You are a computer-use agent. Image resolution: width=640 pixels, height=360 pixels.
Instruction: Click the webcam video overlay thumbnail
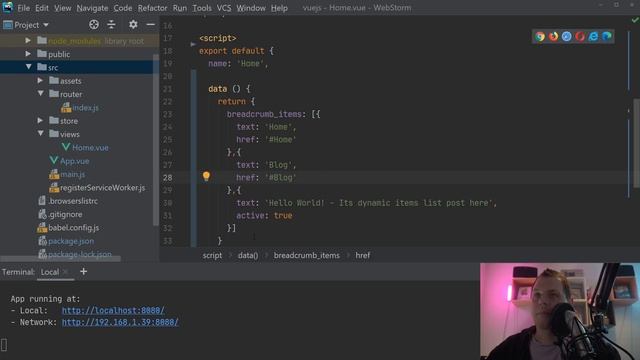pyautogui.click(x=560, y=311)
